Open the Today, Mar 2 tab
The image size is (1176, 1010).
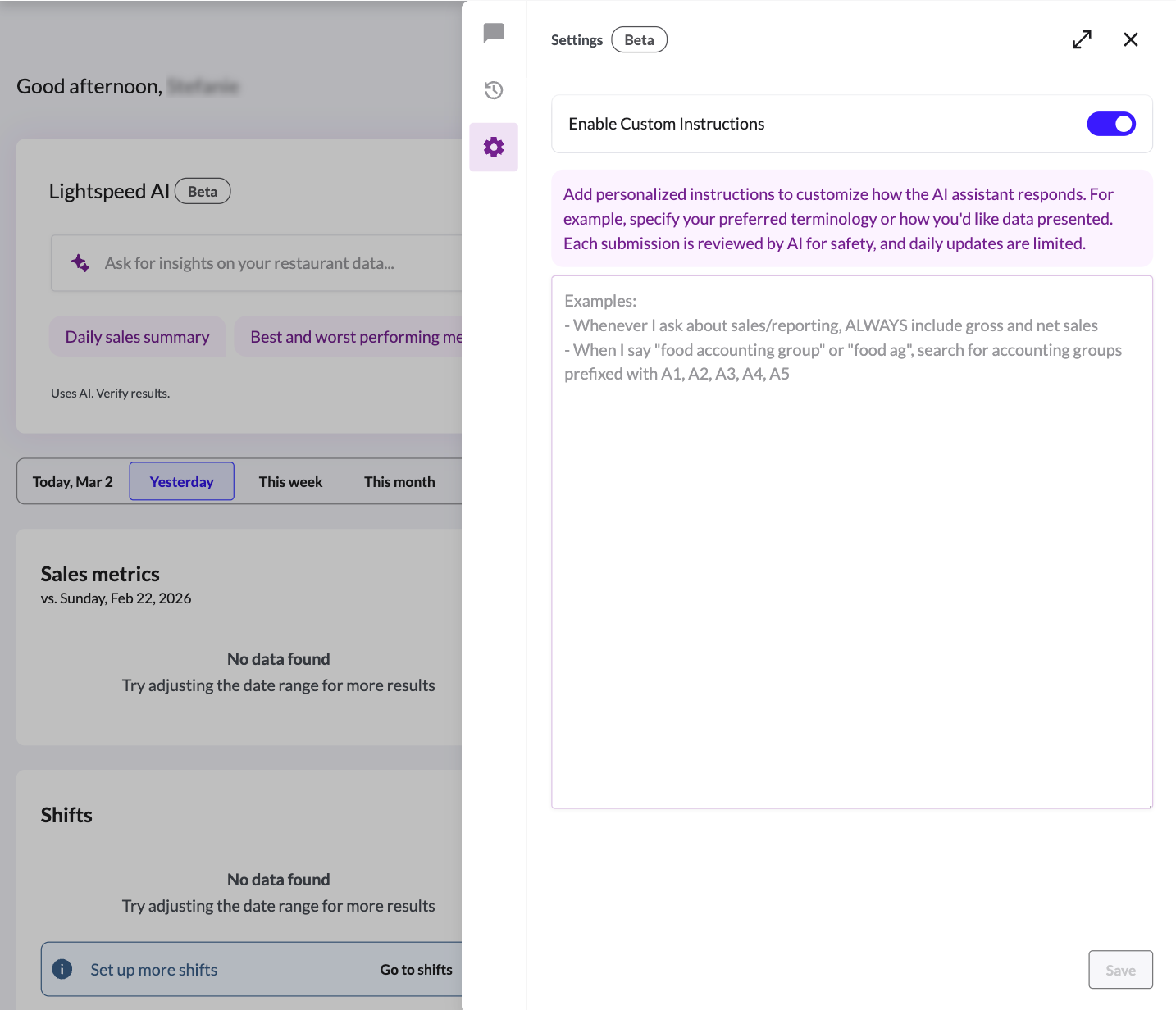point(72,481)
